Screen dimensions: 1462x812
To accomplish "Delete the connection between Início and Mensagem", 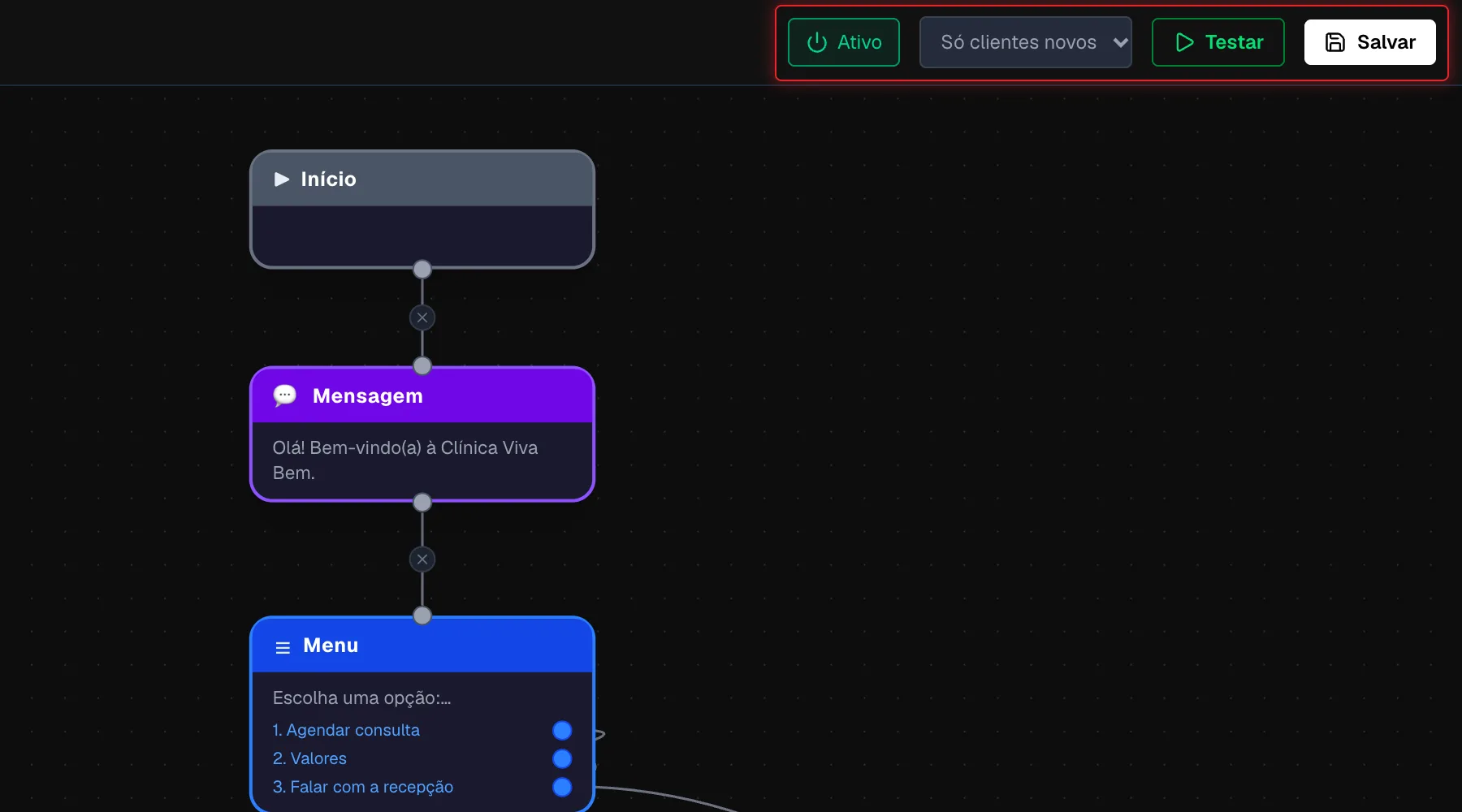I will tap(422, 317).
